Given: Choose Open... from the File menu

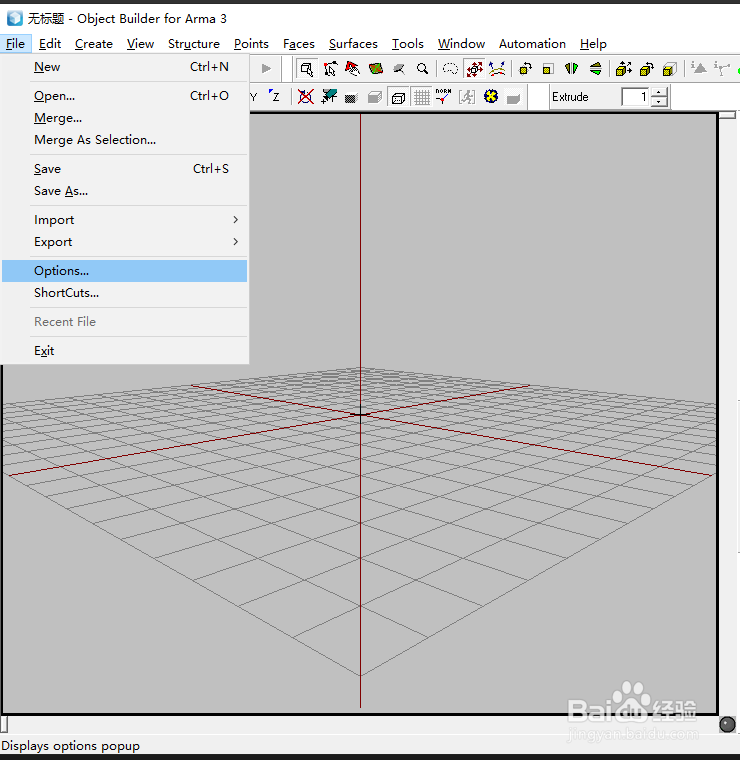Looking at the screenshot, I should 125,96.
